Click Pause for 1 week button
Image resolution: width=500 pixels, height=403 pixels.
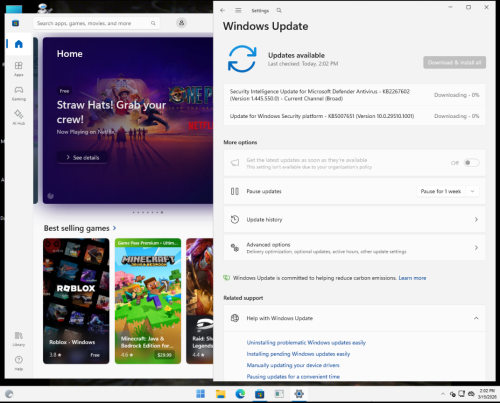click(441, 191)
